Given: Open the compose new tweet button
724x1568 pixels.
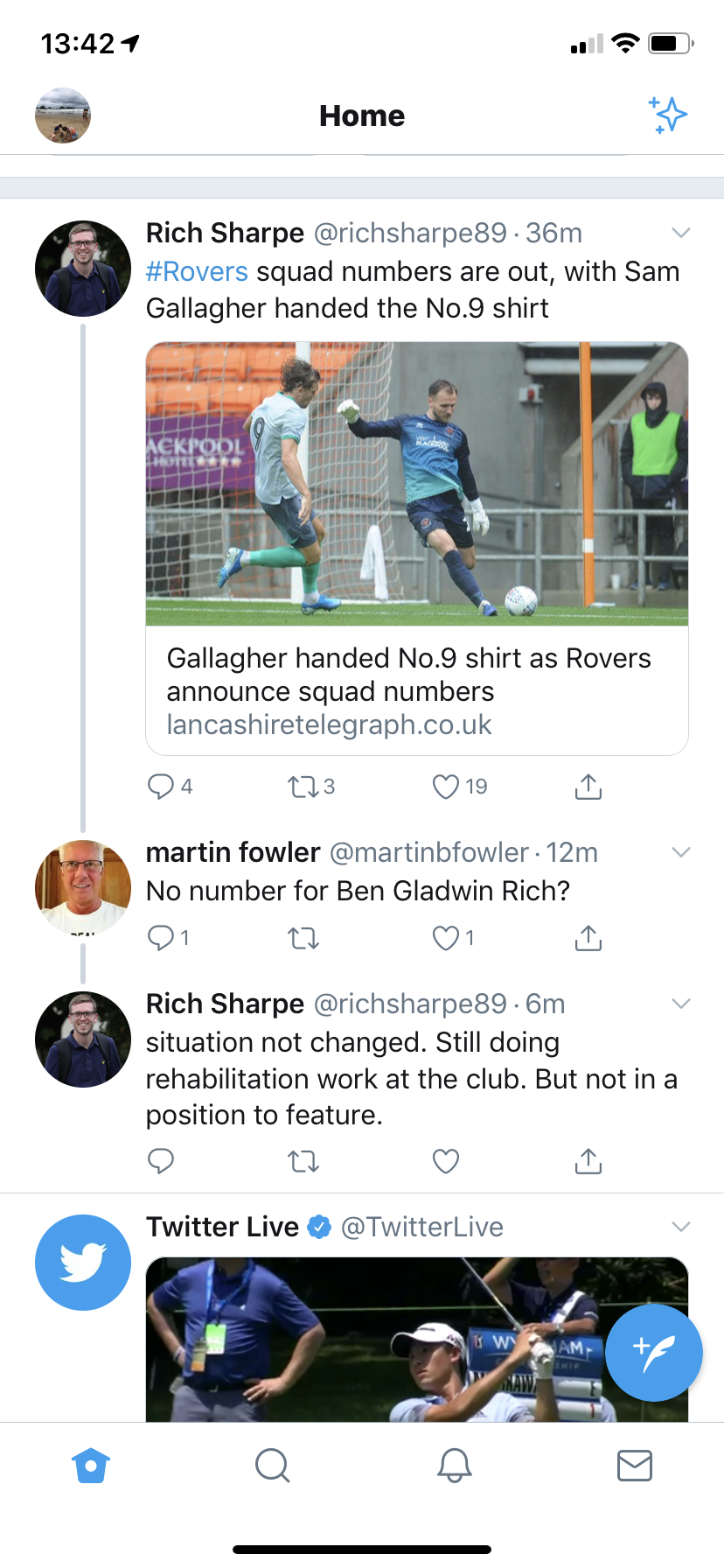Looking at the screenshot, I should coord(654,1352).
